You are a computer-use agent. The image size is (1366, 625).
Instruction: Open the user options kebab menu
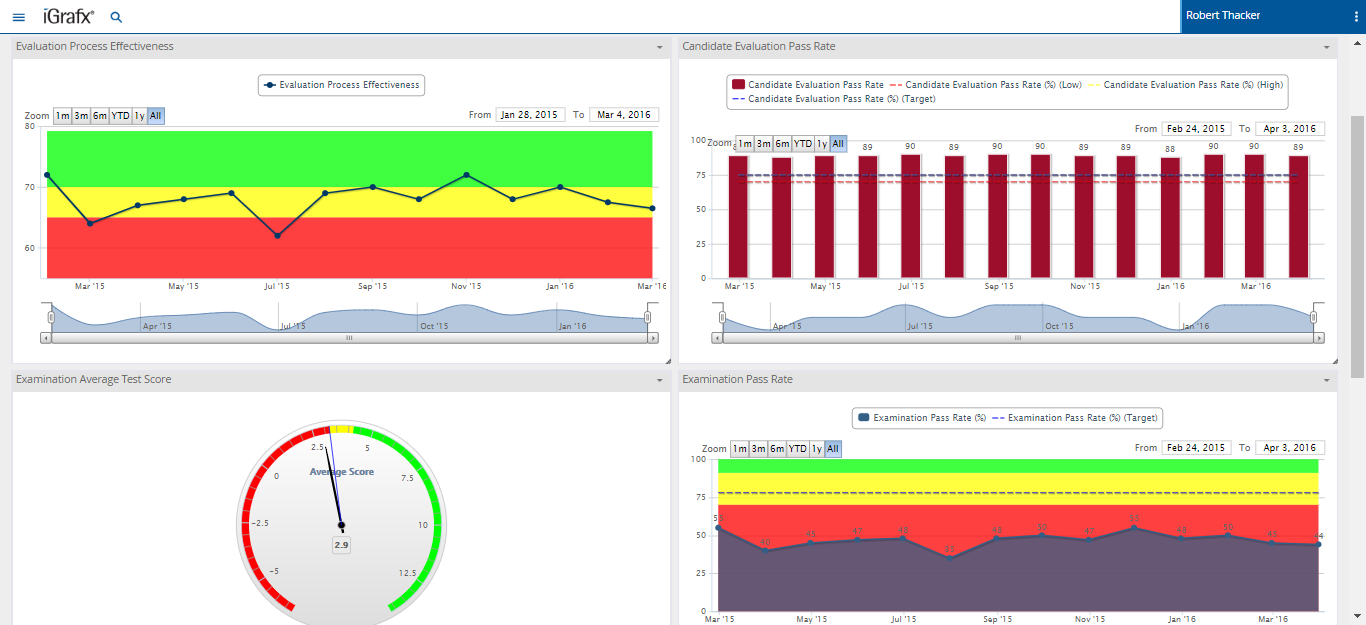click(x=1355, y=16)
